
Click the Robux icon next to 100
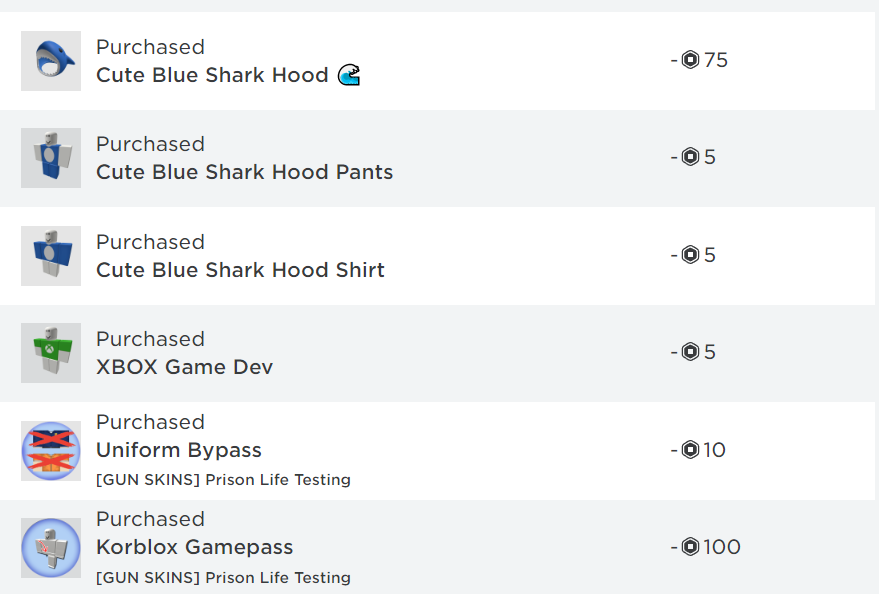pyautogui.click(x=690, y=547)
